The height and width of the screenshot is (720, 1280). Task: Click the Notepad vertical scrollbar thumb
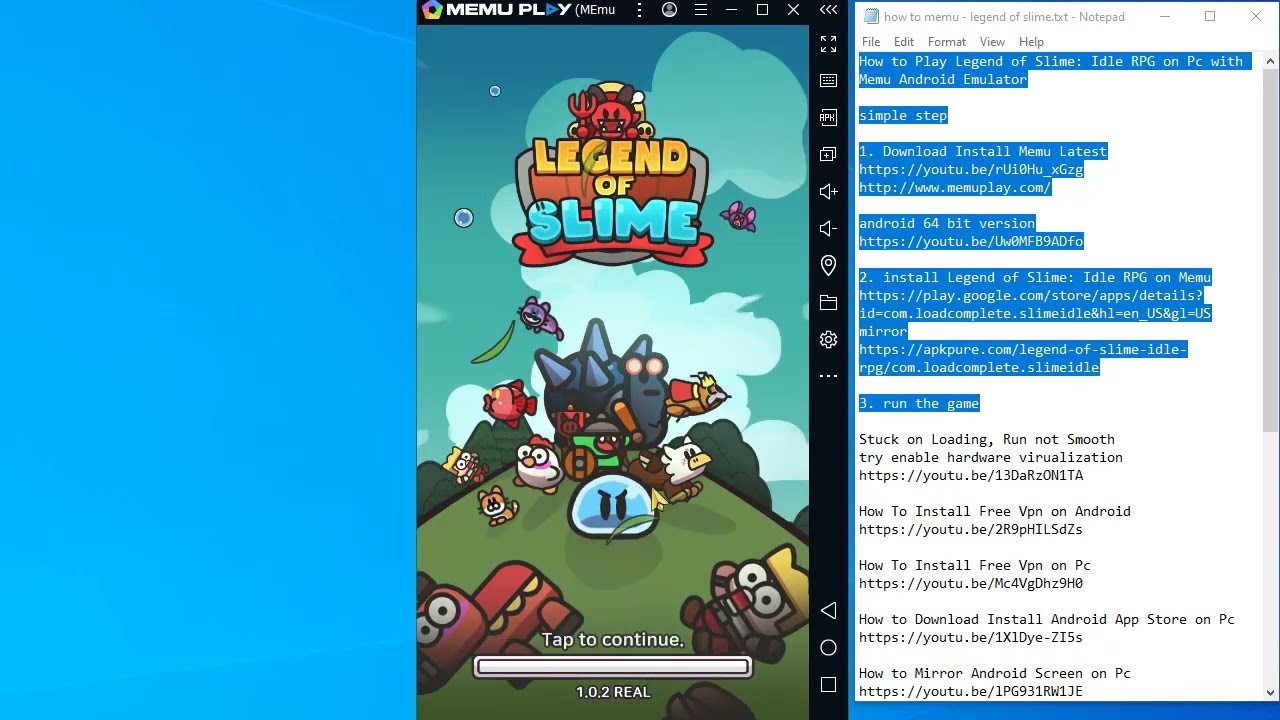click(x=1271, y=250)
